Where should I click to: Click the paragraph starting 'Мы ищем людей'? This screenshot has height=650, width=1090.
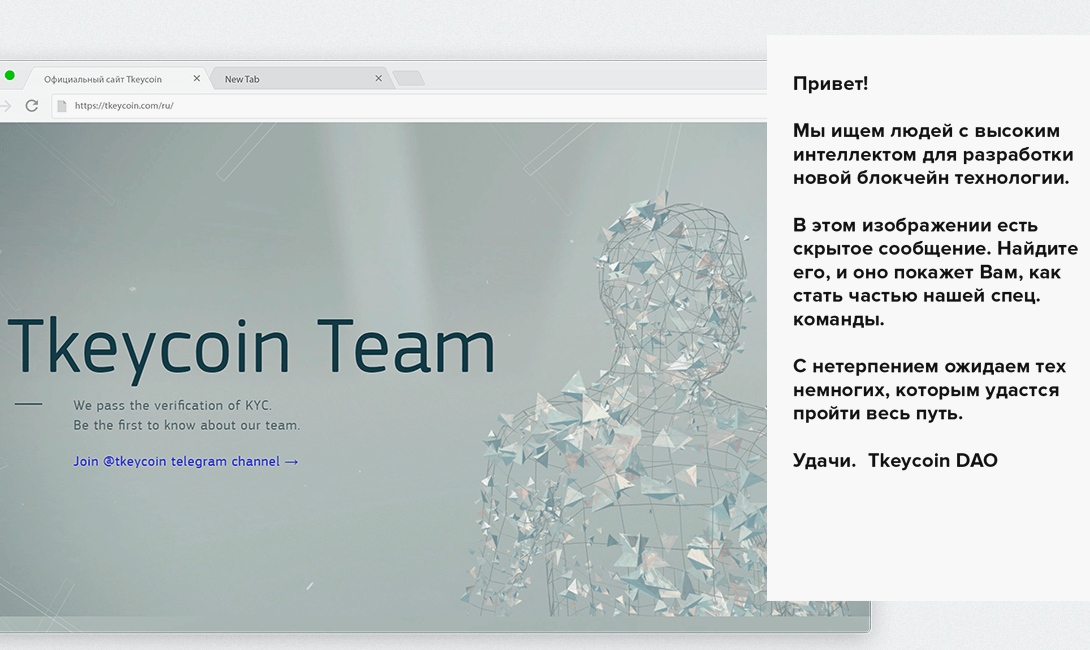(x=933, y=154)
